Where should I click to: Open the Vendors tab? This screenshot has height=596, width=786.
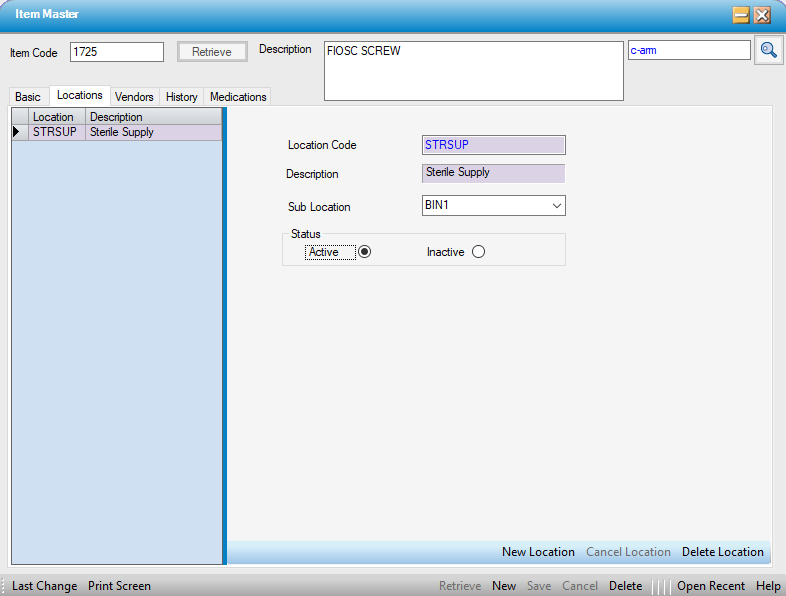point(134,97)
